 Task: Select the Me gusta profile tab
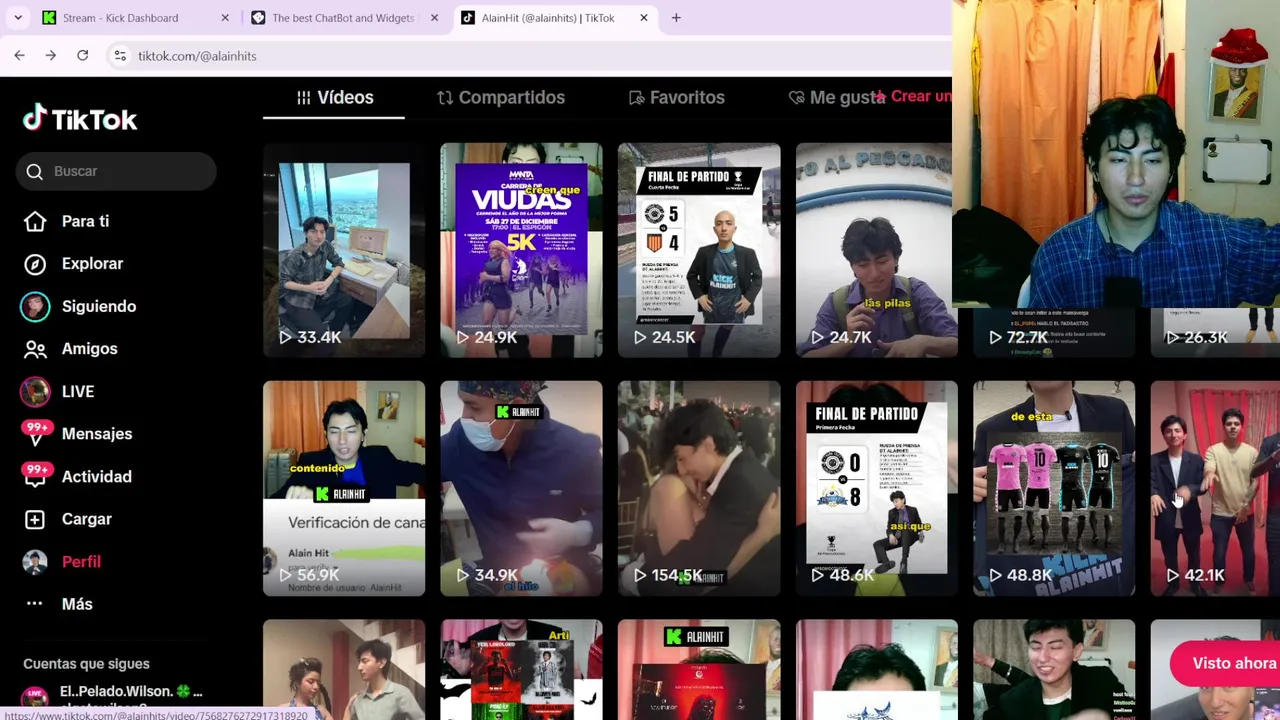pyautogui.click(x=838, y=97)
